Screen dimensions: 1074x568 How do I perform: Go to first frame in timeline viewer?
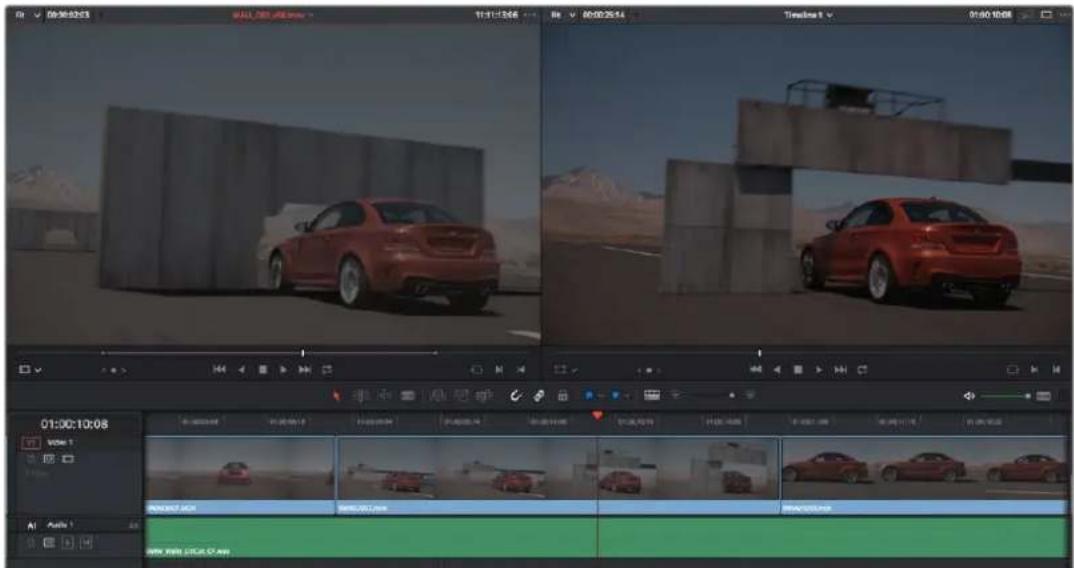tap(755, 369)
